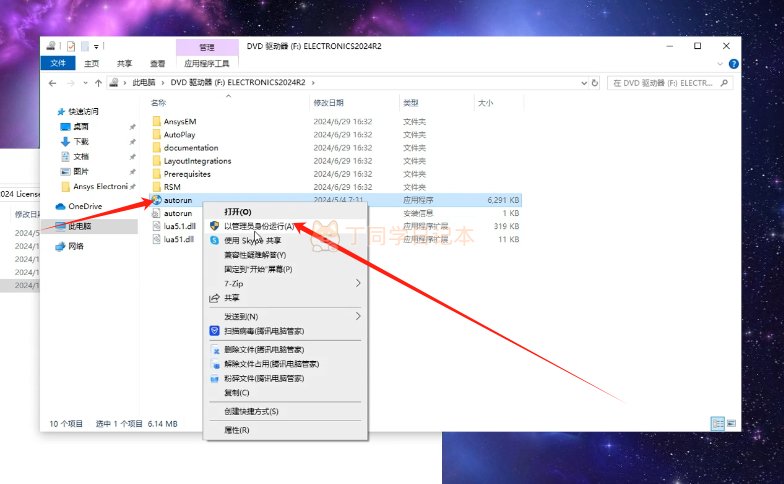Open the File ribbon tab
The height and width of the screenshot is (484, 784).
click(58, 63)
